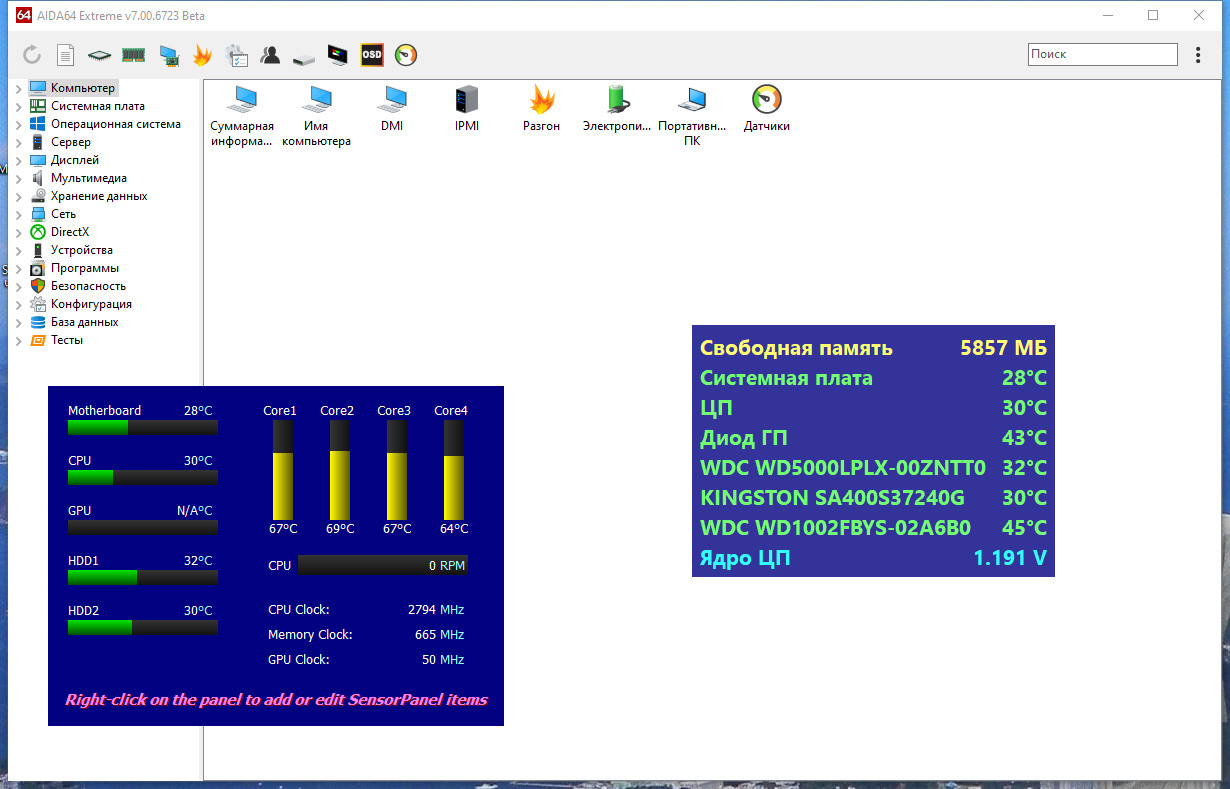The height and width of the screenshot is (789, 1230).
Task: Open the Имя компьютера icon
Action: 317,116
